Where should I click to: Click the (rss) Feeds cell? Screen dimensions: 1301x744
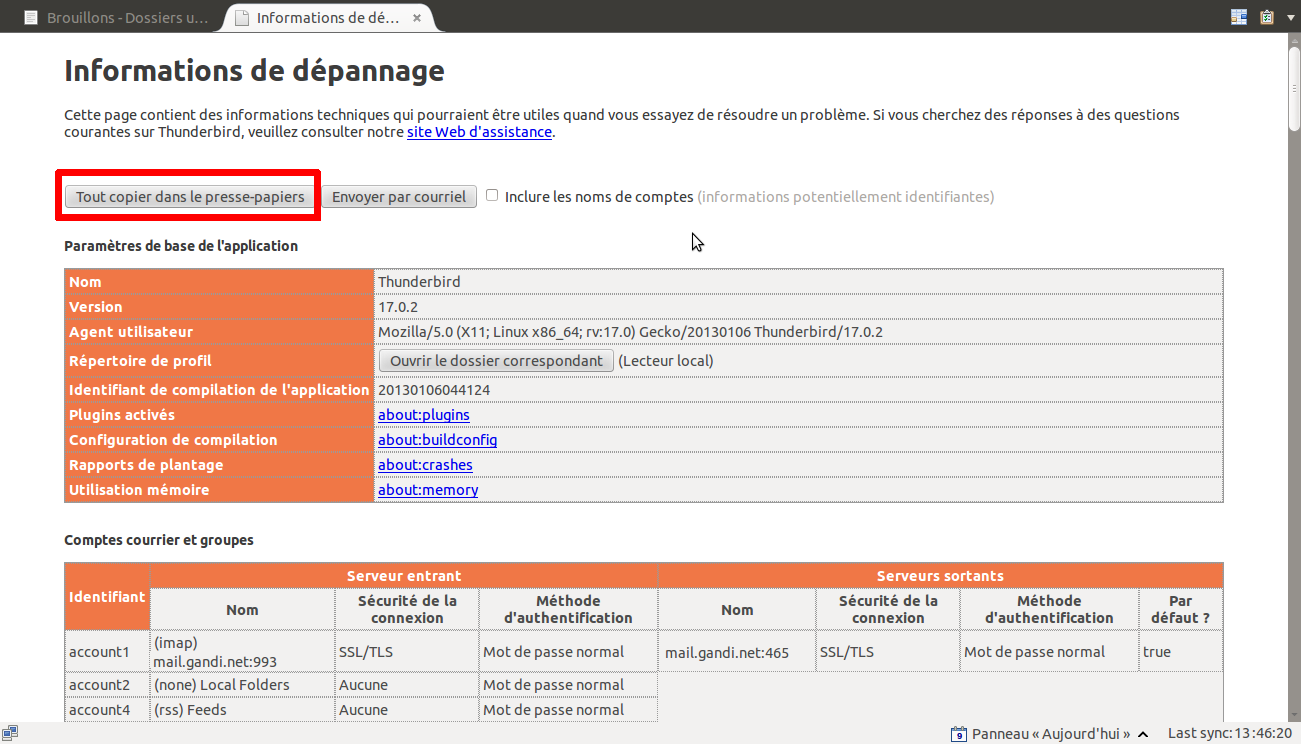point(242,710)
